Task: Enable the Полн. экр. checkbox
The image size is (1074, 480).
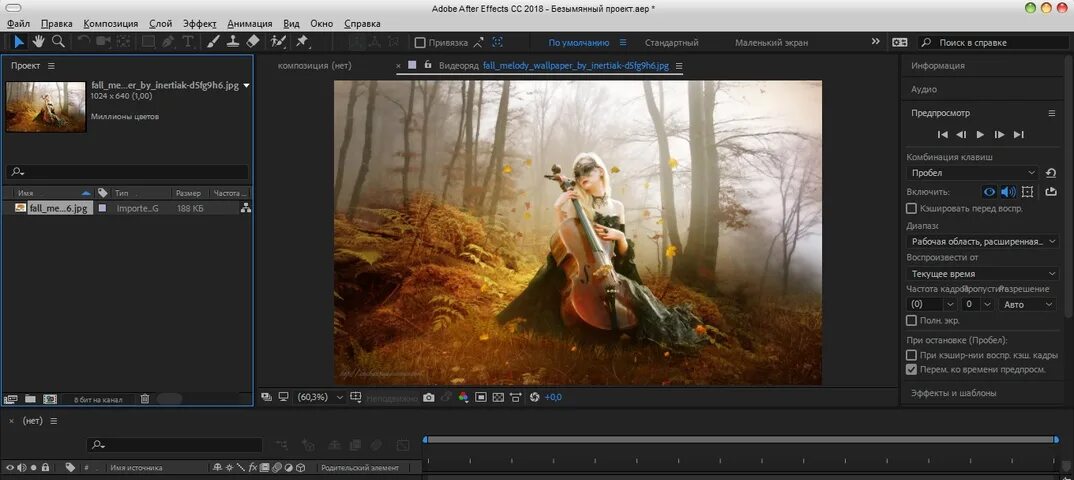Action: coord(911,320)
